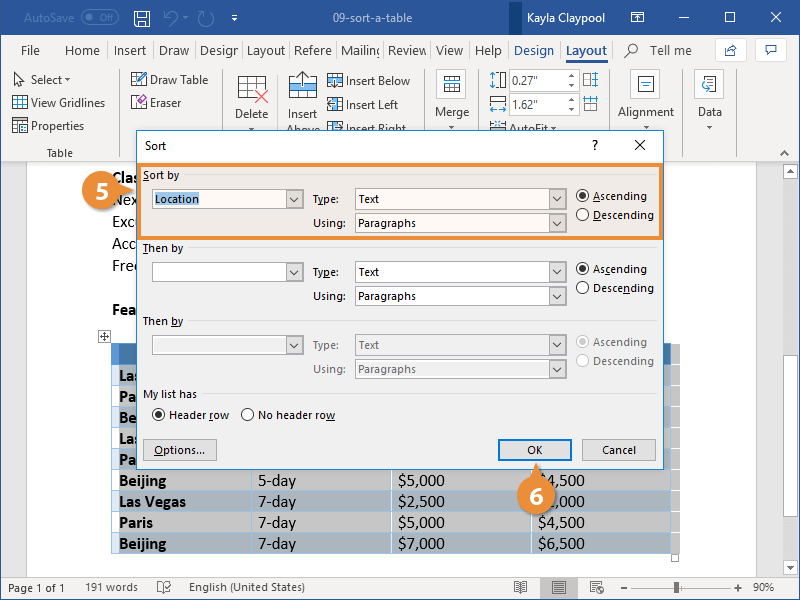The height and width of the screenshot is (600, 800).
Task: Toggle View Gridlines for the table
Action: (x=59, y=102)
